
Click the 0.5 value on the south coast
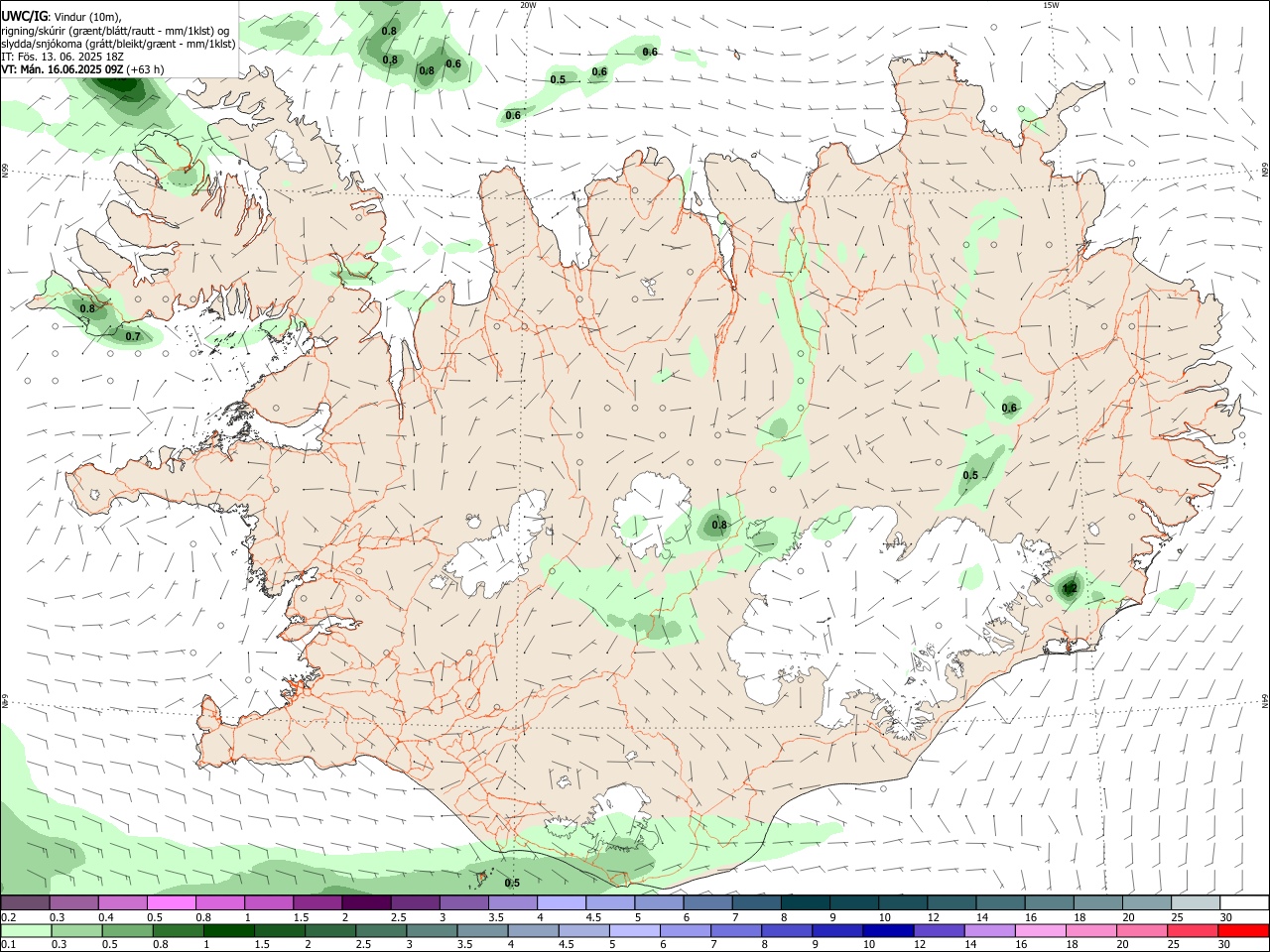click(x=512, y=883)
